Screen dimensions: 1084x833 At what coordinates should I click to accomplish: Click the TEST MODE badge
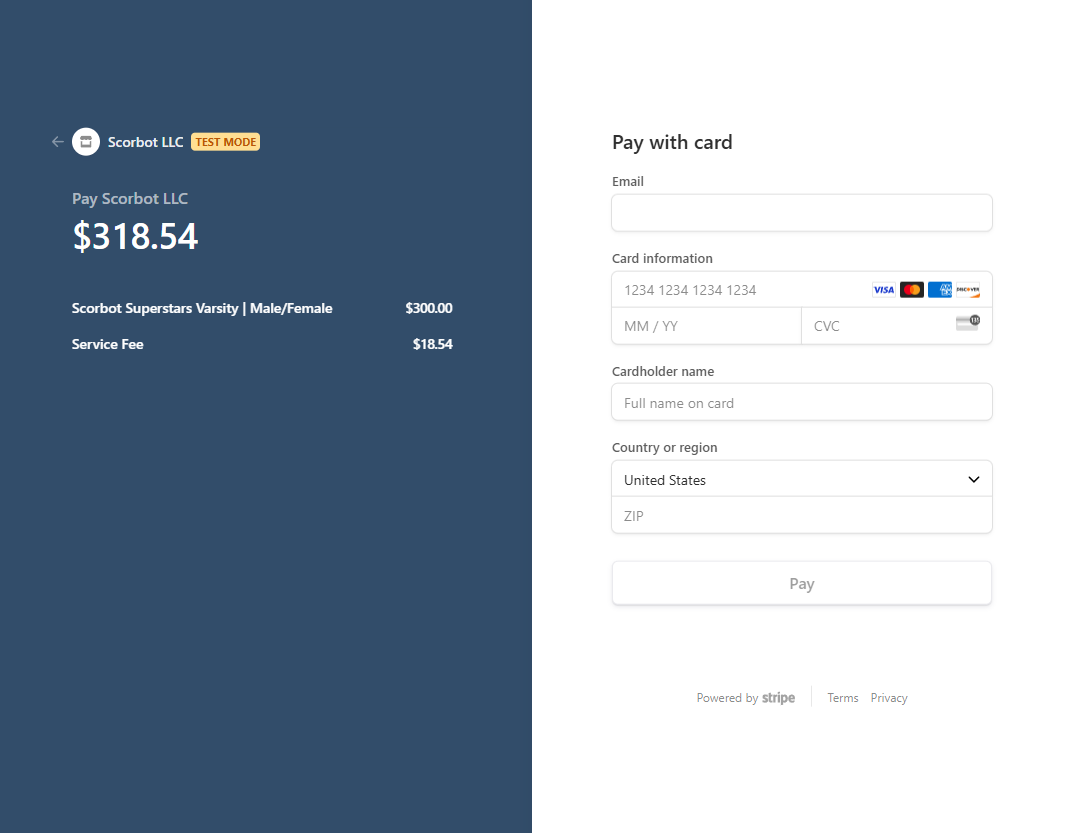[x=225, y=142]
